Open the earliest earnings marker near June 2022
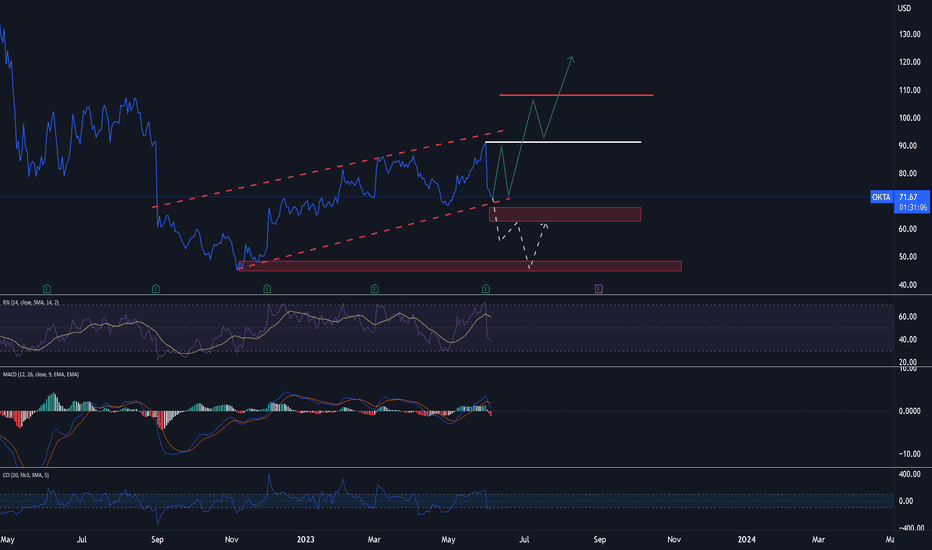This screenshot has height=550, width=932. pyautogui.click(x=47, y=289)
